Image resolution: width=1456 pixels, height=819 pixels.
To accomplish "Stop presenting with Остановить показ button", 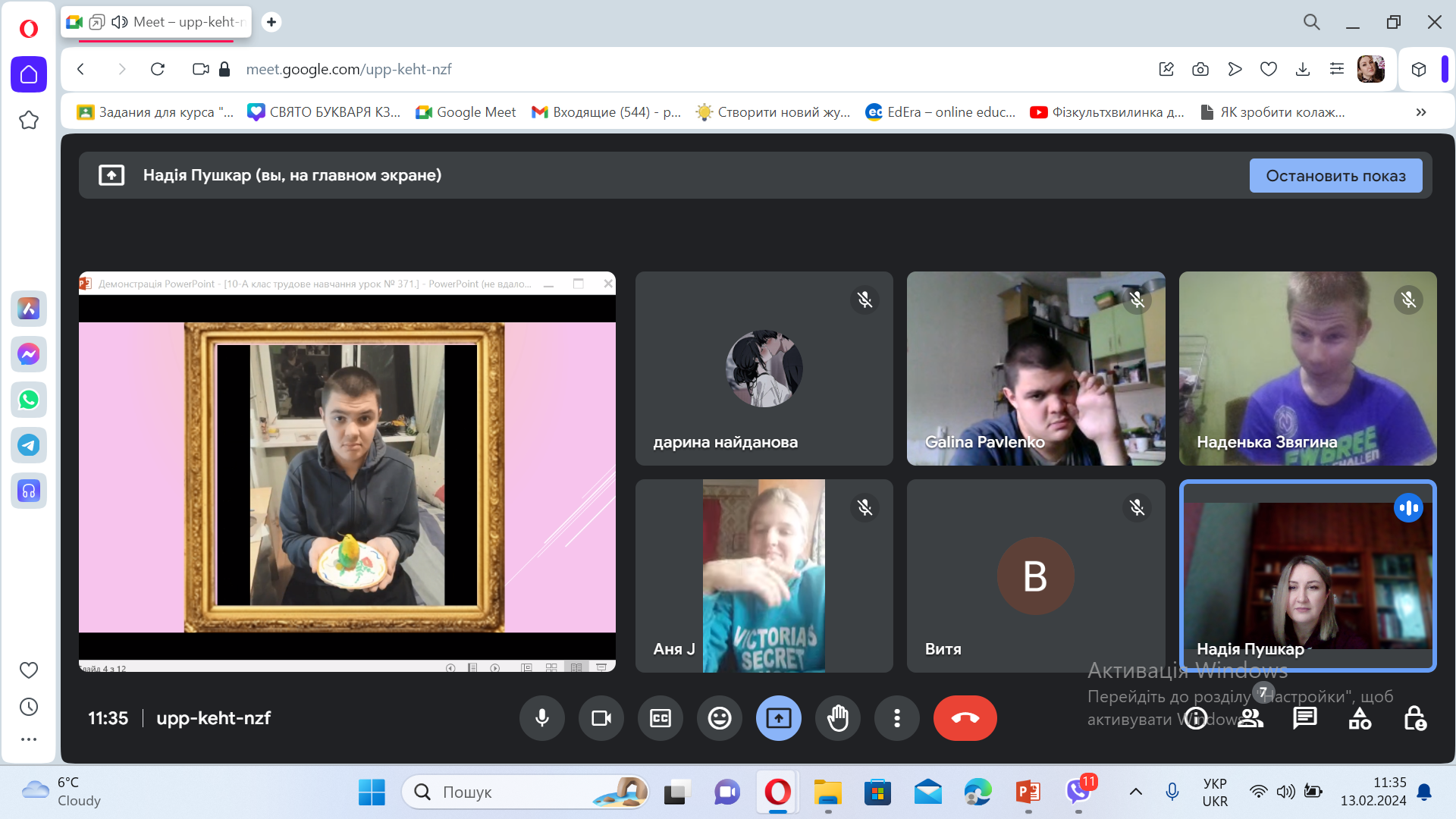I will tap(1335, 176).
